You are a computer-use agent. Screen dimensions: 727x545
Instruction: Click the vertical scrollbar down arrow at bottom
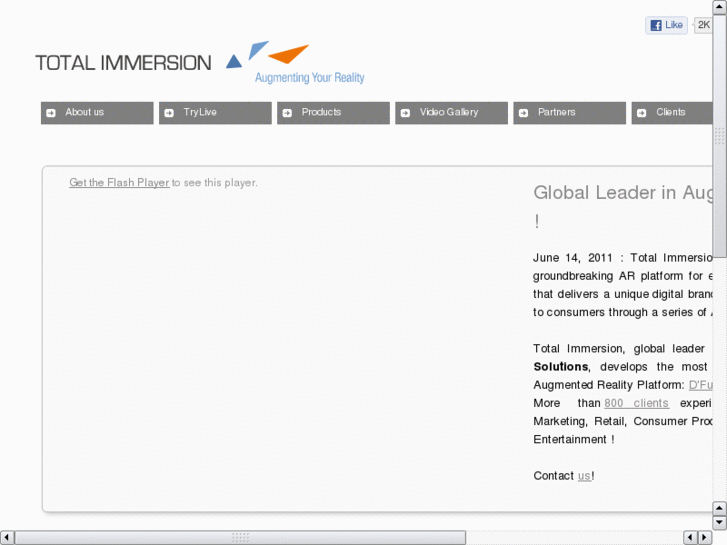click(720, 523)
